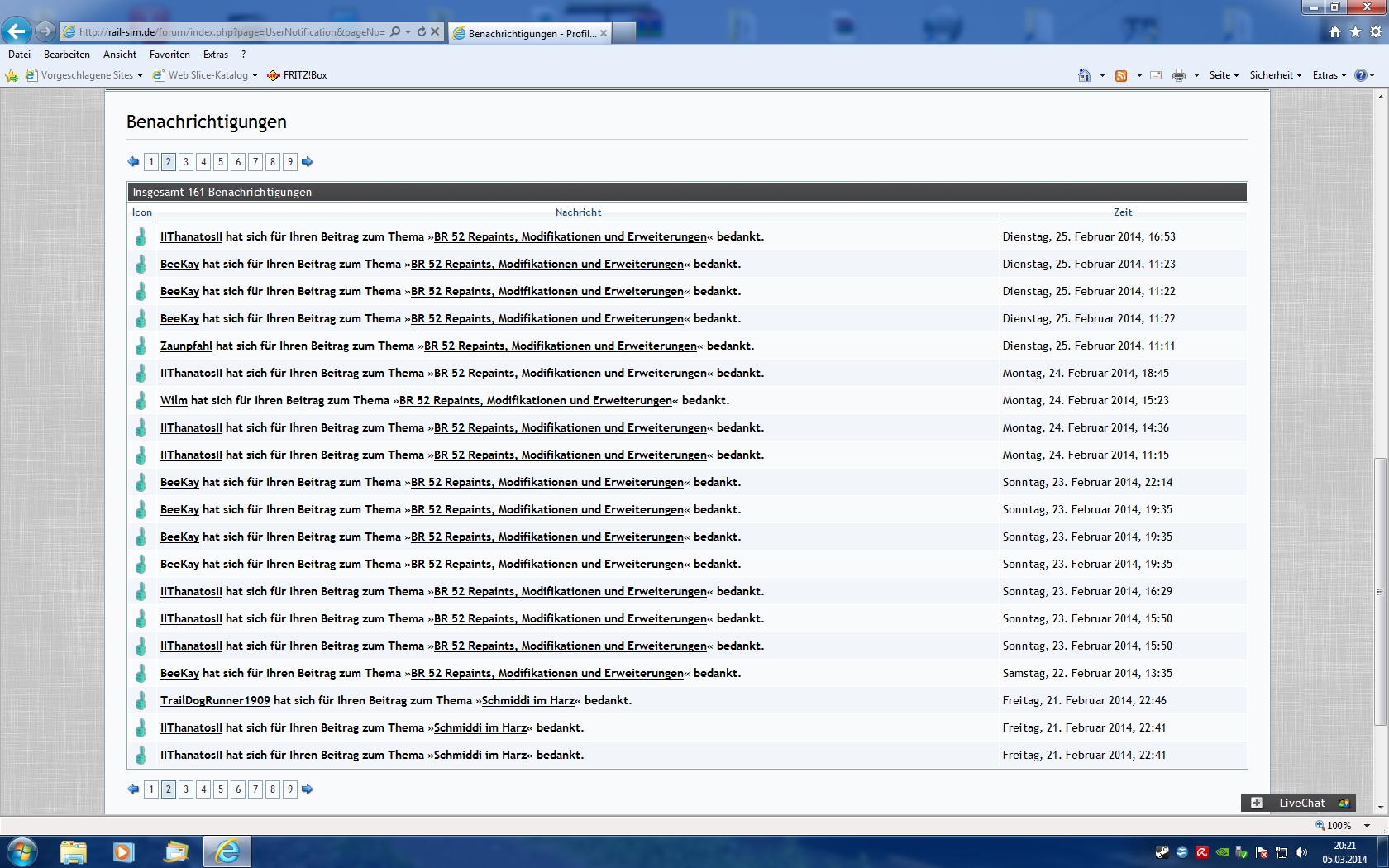This screenshot has width=1389, height=868.
Task: Go back with the browser Back arrow
Action: 17,31
